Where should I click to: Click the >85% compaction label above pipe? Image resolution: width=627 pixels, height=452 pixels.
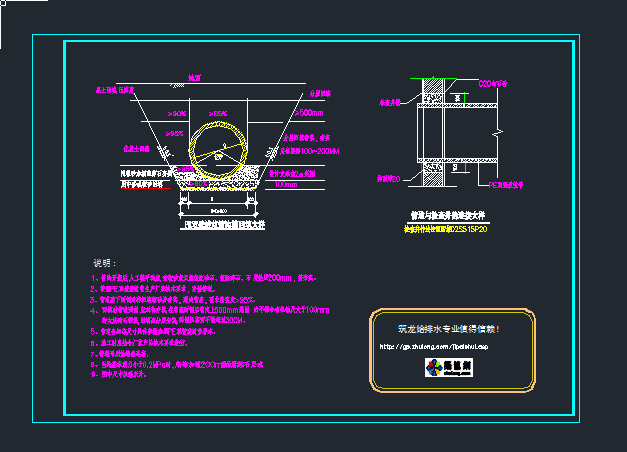pyautogui.click(x=218, y=113)
